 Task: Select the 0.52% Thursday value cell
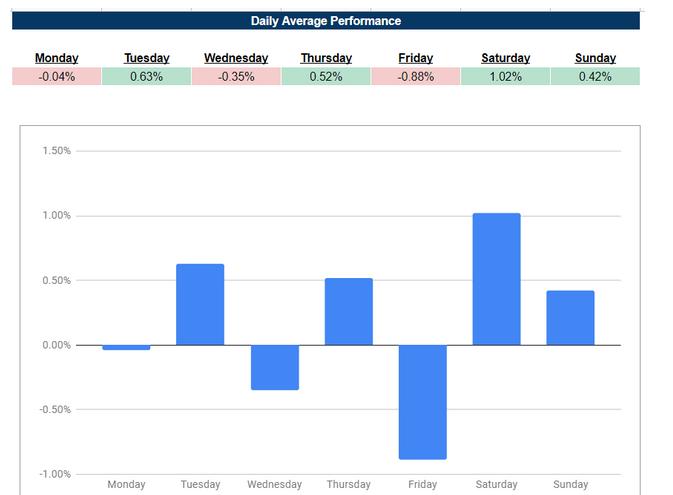pyautogui.click(x=326, y=77)
